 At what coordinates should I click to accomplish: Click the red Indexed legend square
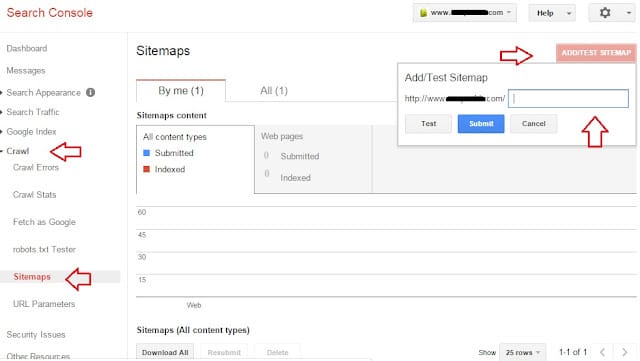[147, 169]
